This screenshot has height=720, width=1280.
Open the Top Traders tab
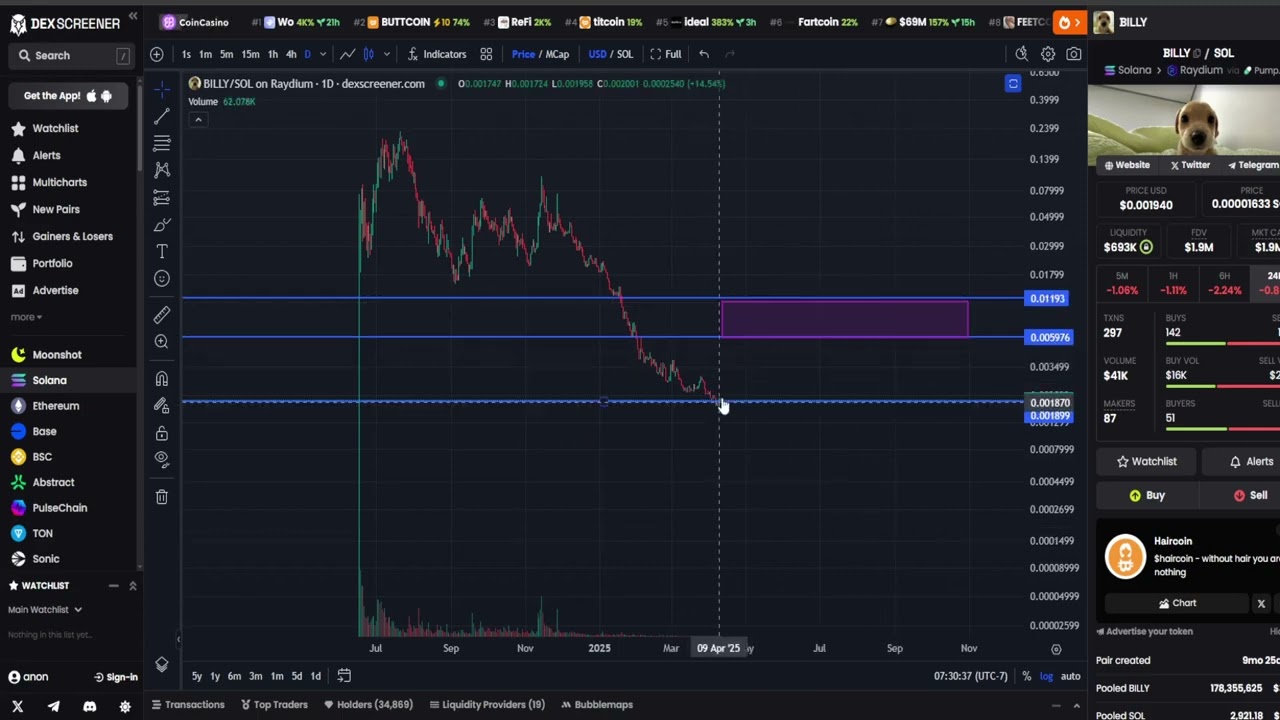click(x=274, y=705)
